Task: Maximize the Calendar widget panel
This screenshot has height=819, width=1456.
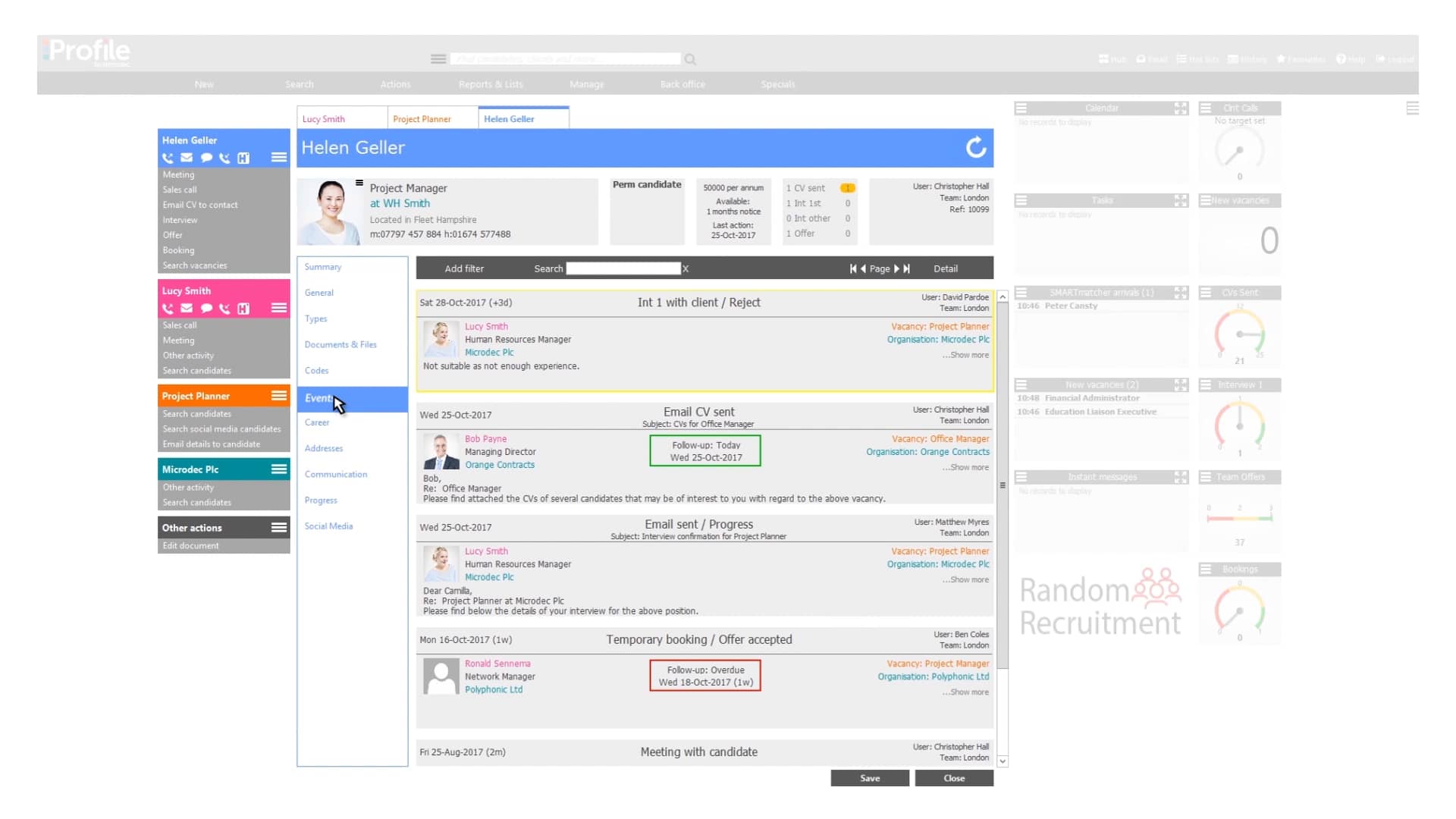Action: pos(1181,108)
